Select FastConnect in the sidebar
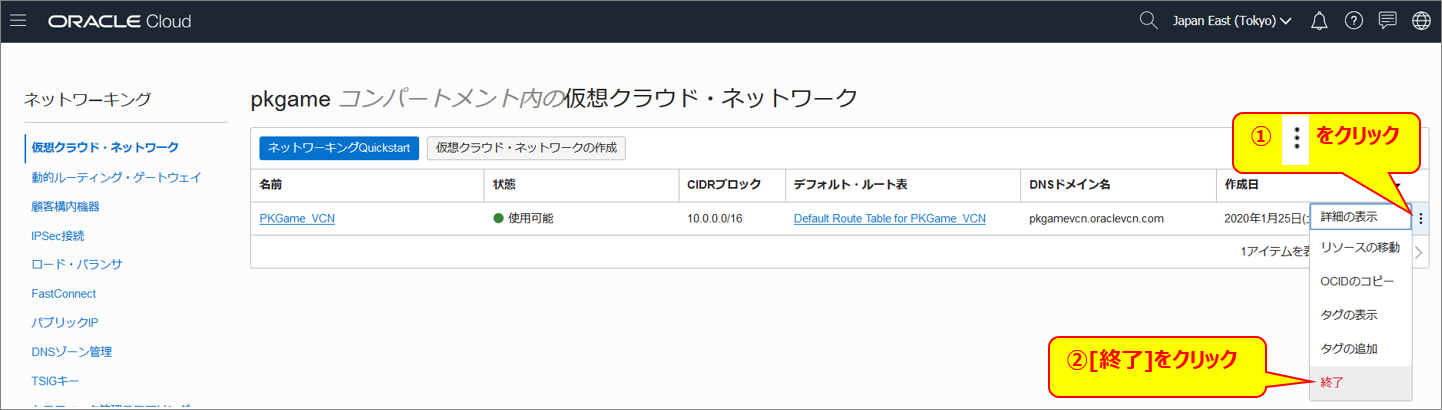Image resolution: width=1442 pixels, height=410 pixels. tap(64, 293)
